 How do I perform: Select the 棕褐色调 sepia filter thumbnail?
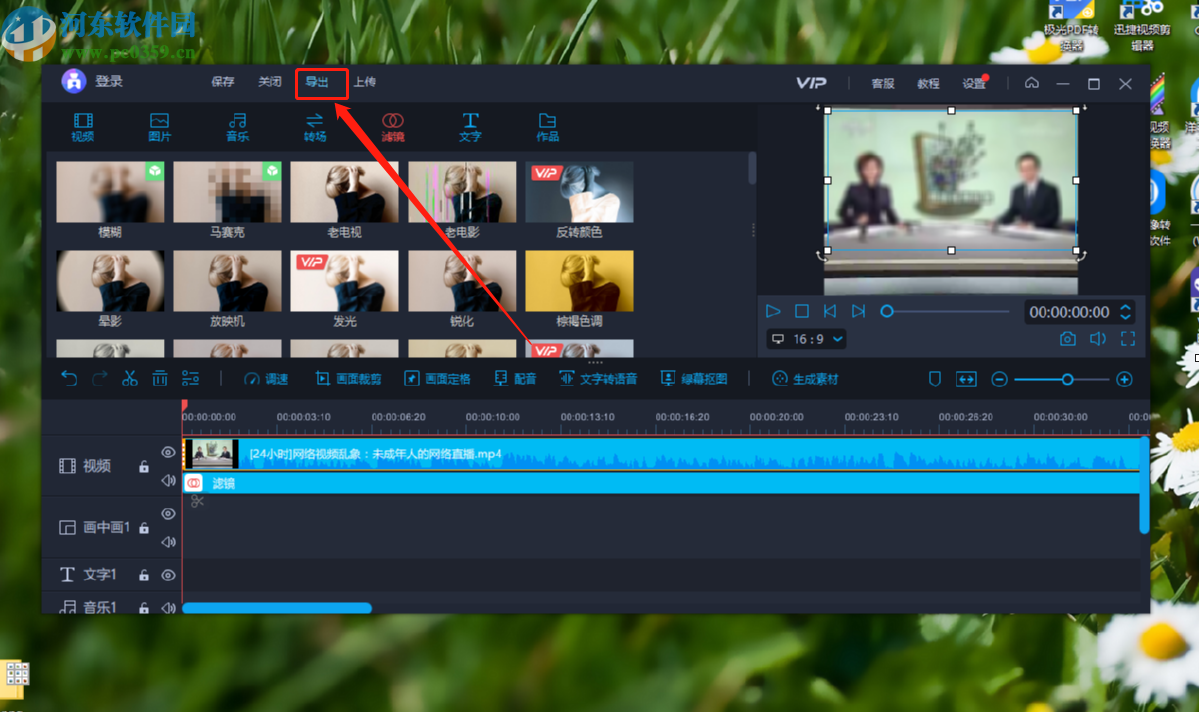(x=579, y=289)
